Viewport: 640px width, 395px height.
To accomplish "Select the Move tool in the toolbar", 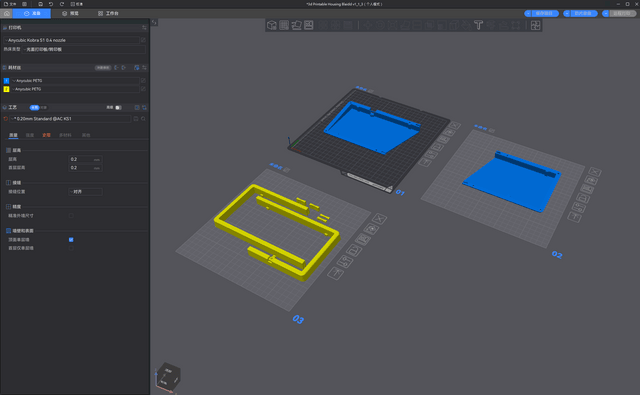I will click(368, 25).
